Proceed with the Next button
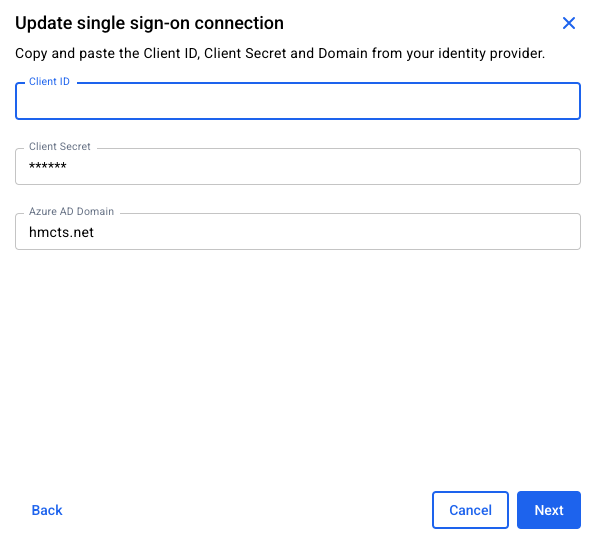Viewport: 596px width, 538px height. point(549,510)
